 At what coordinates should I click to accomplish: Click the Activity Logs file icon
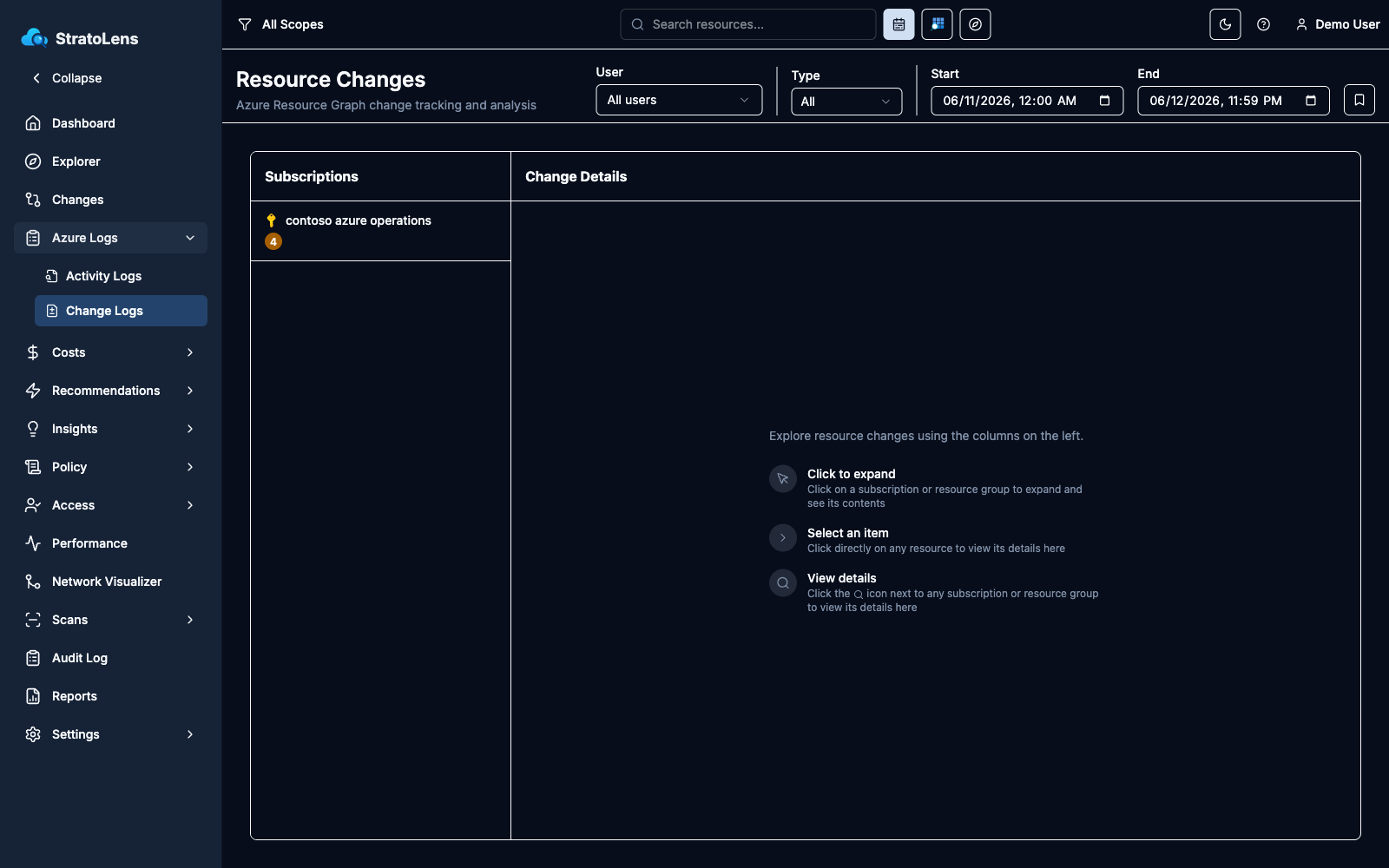pos(52,276)
